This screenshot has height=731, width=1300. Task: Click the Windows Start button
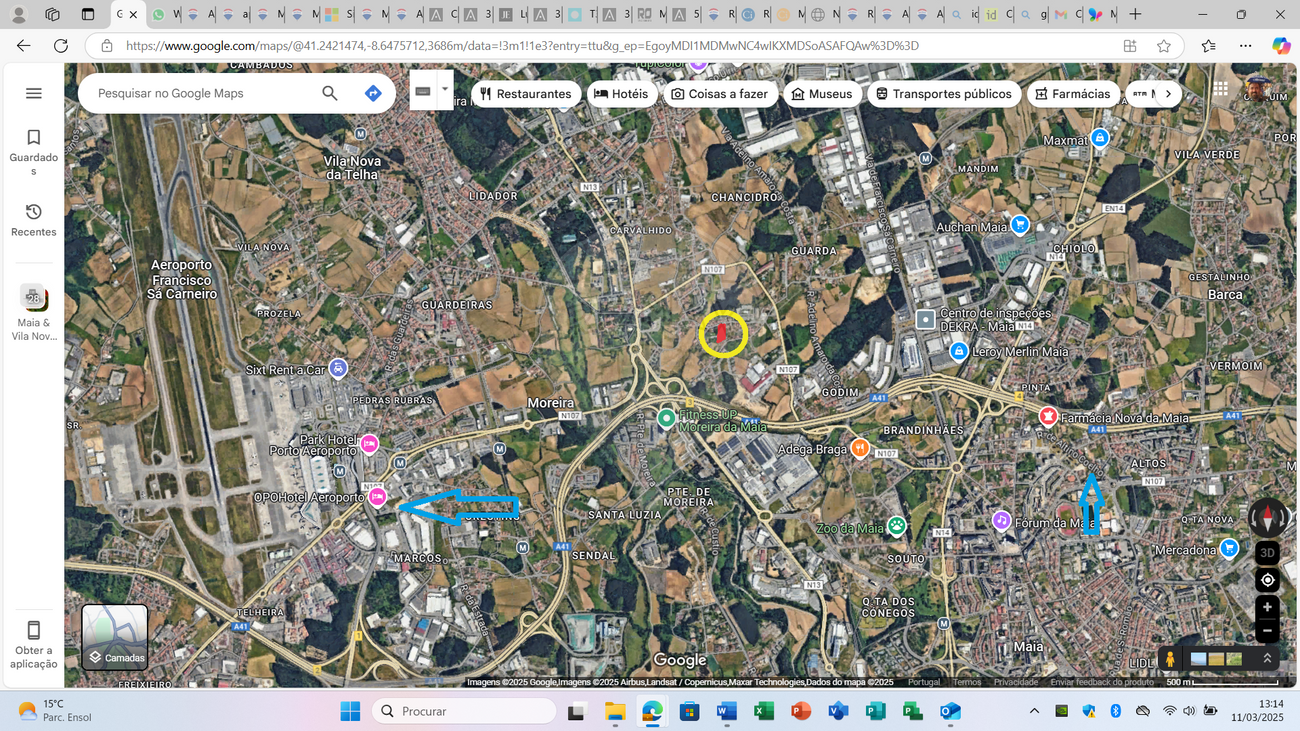coord(350,711)
